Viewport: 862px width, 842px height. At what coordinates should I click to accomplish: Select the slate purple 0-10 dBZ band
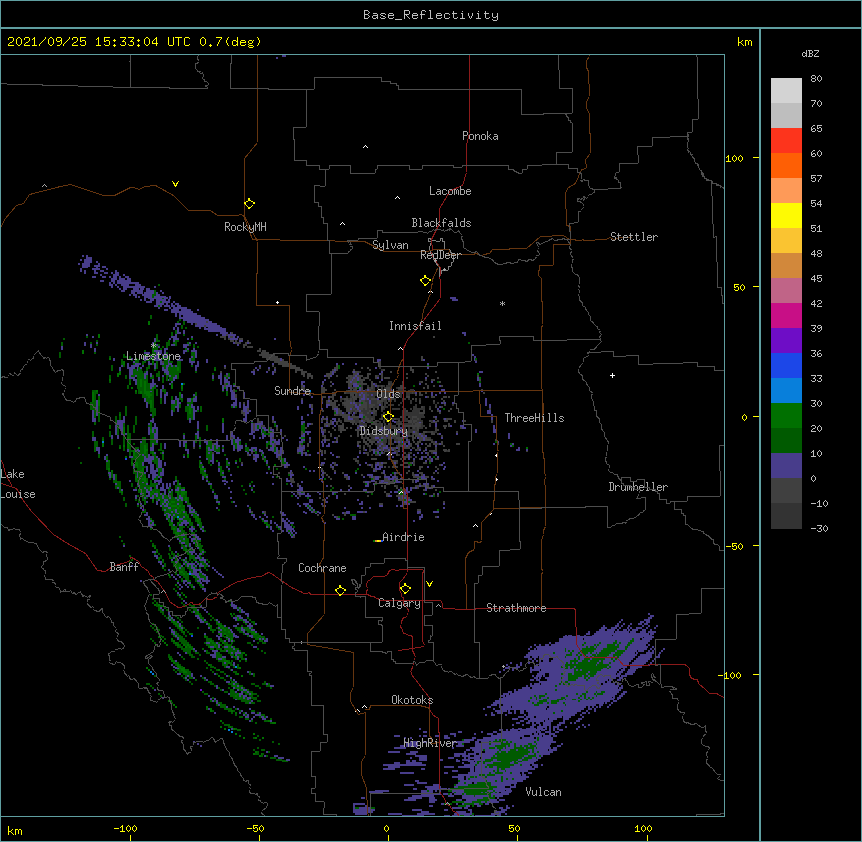click(x=786, y=466)
